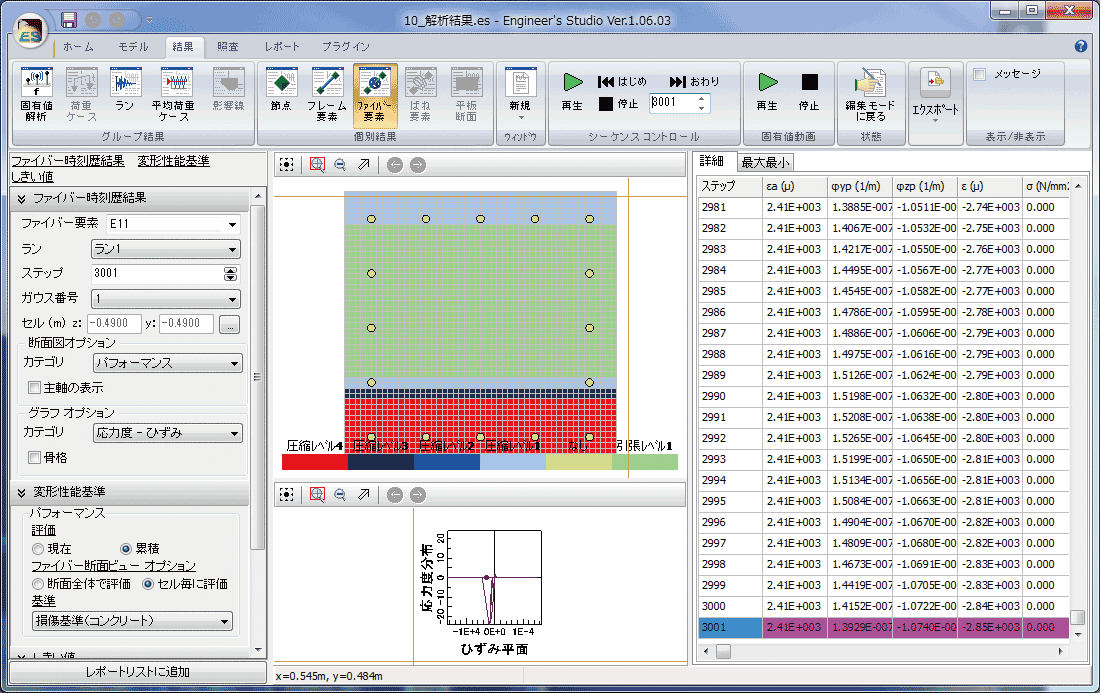The width and height of the screenshot is (1100, 693).
Task: Click the Engineer's Studio application button
Action: 30,32
